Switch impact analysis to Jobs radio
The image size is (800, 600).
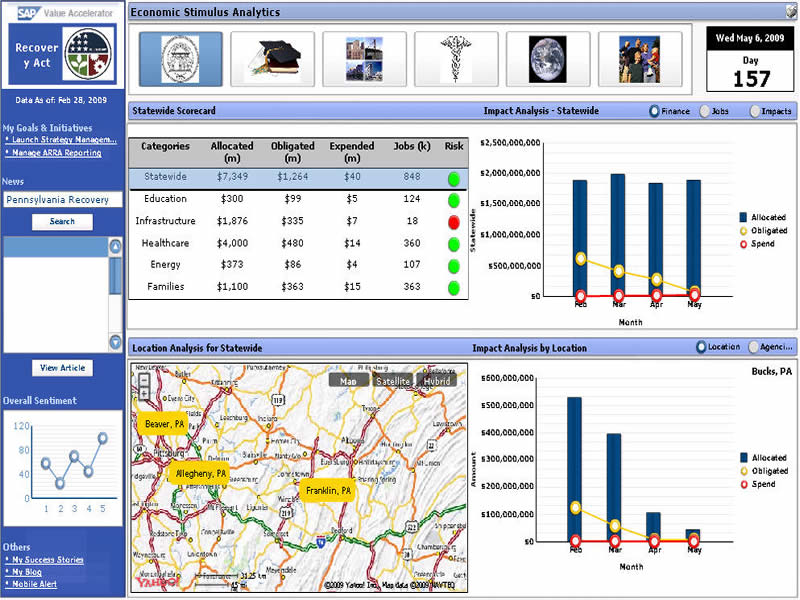point(705,111)
